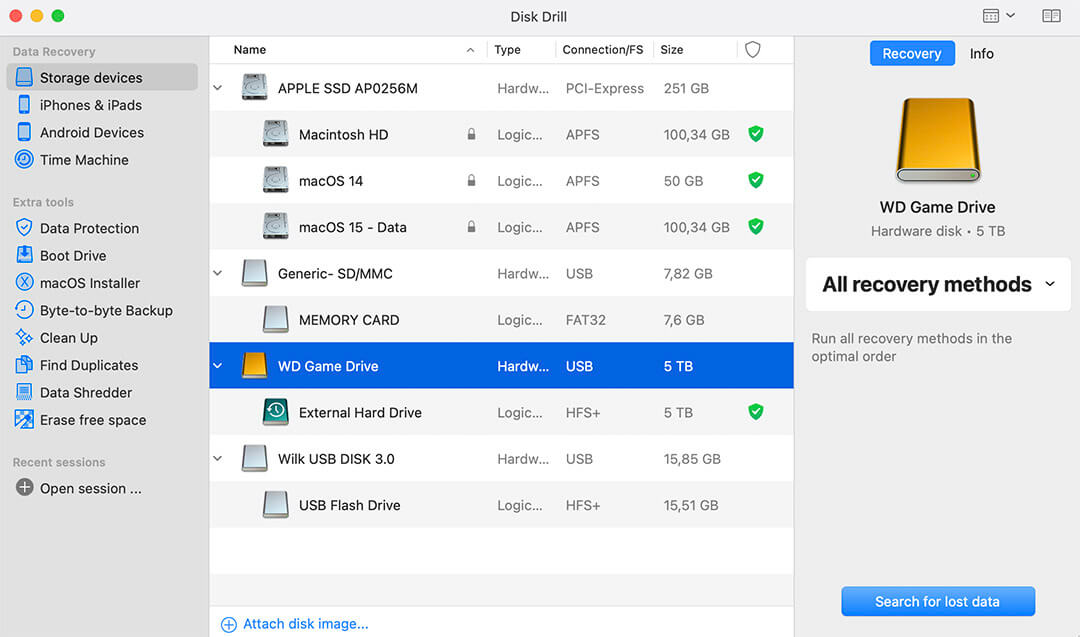
Task: Click the Data Shredder icon
Action: (24, 393)
